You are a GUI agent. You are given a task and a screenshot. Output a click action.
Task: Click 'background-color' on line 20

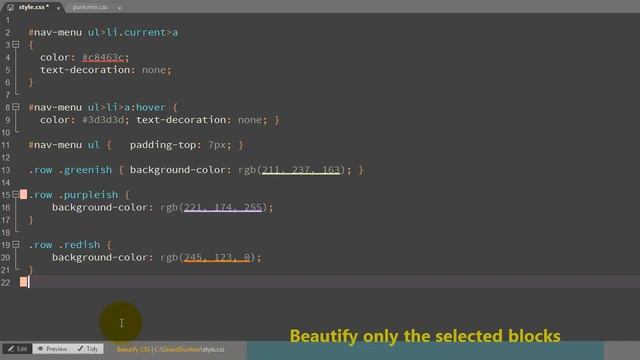(100, 257)
